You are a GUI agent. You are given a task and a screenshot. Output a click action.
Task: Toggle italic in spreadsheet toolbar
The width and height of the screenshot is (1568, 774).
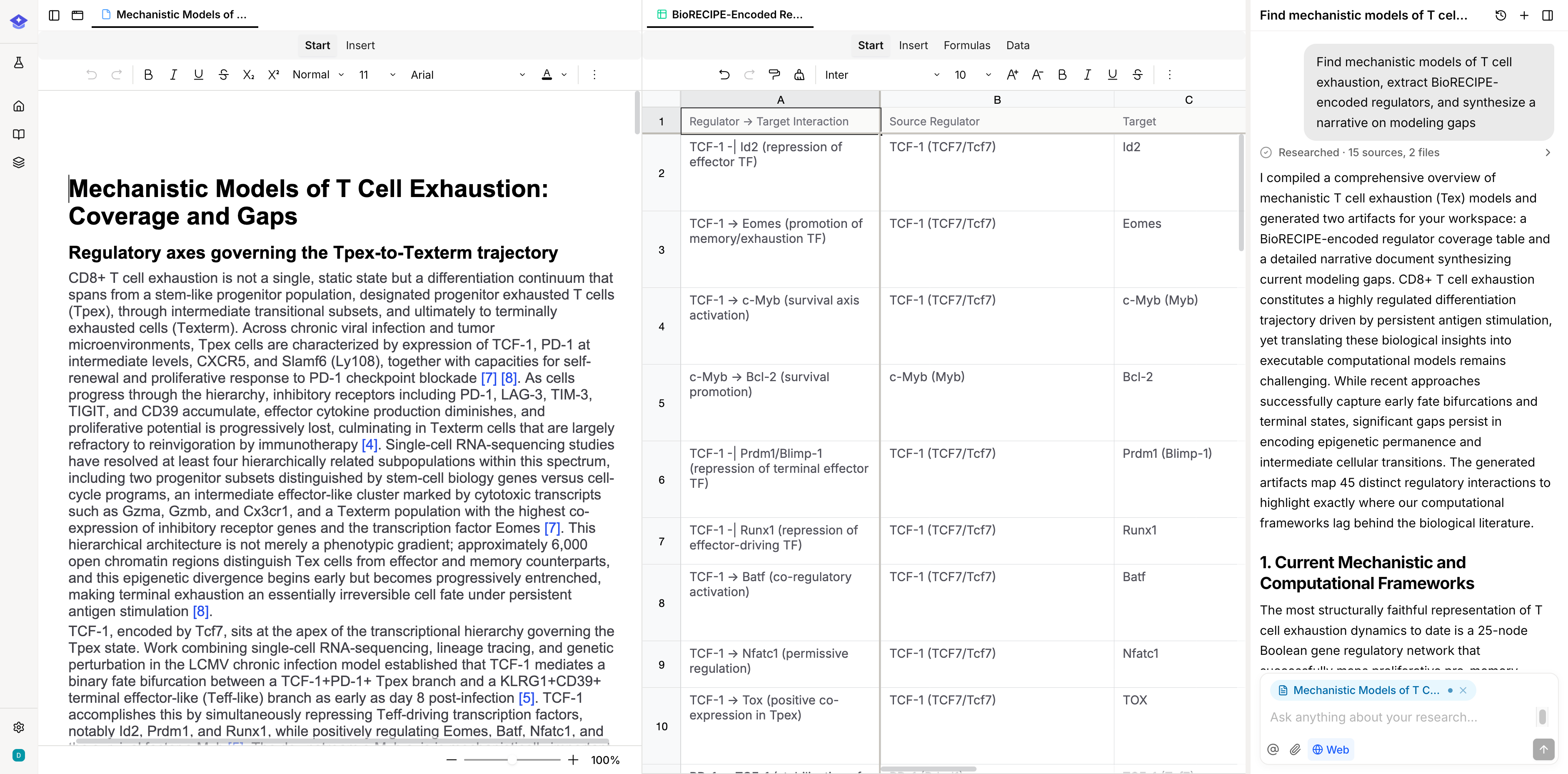pos(1087,75)
